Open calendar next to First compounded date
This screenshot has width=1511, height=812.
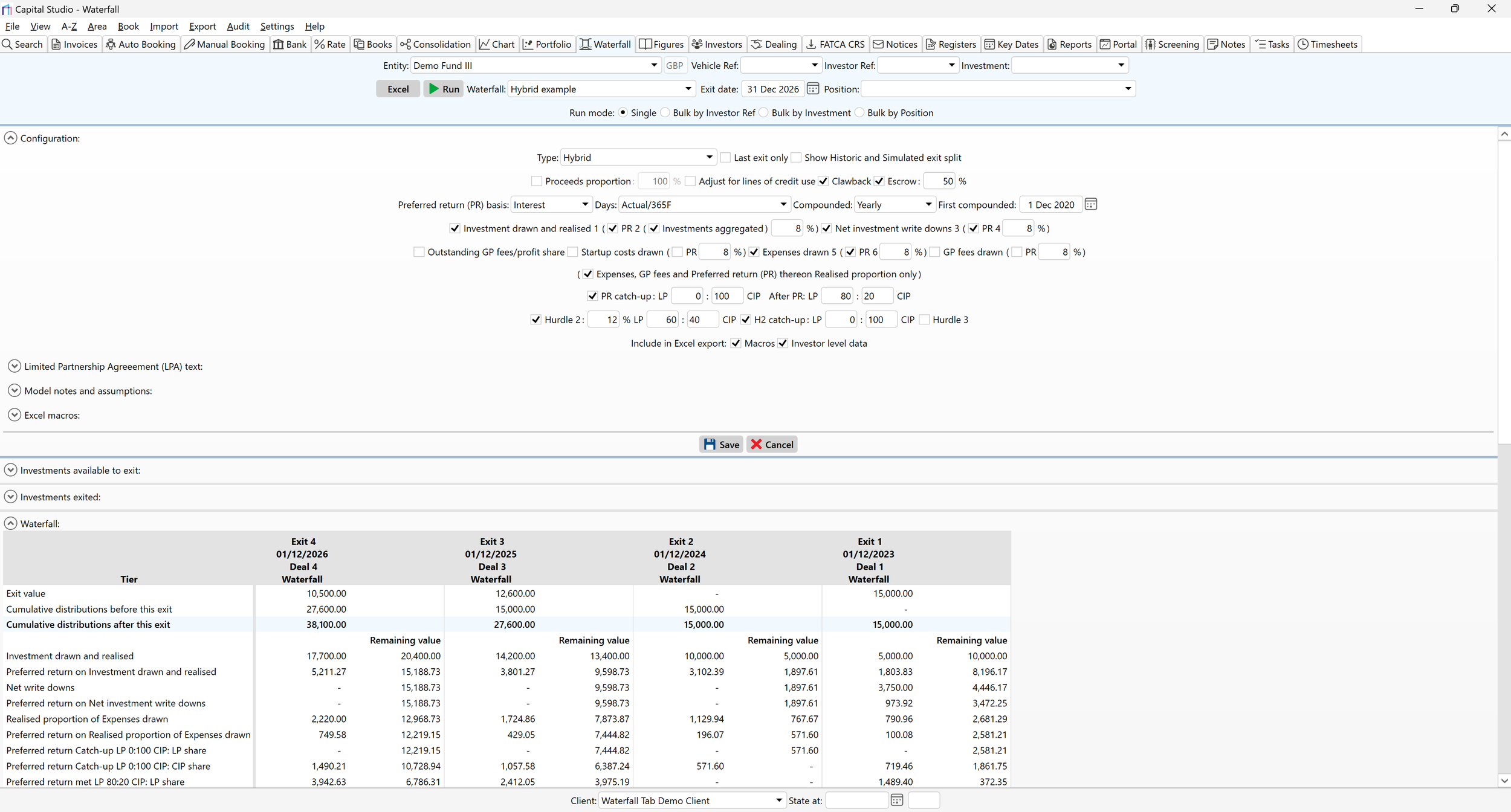tap(1090, 205)
